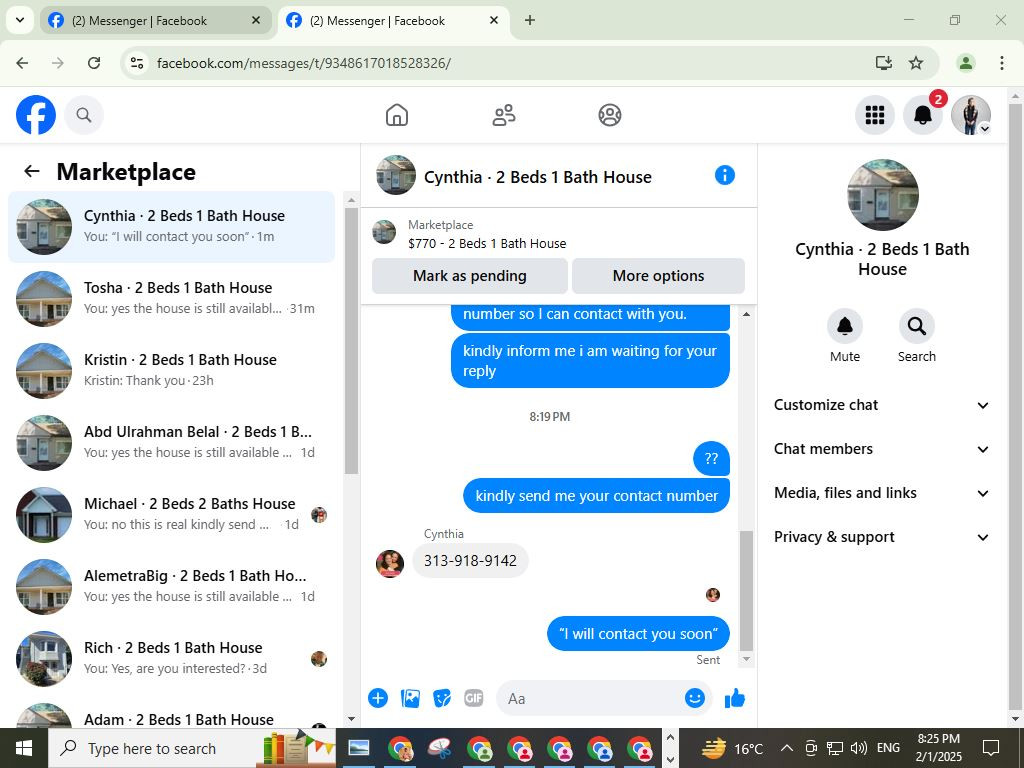
Task: Click Cynthia's avatar next to phone number message
Action: 390,563
